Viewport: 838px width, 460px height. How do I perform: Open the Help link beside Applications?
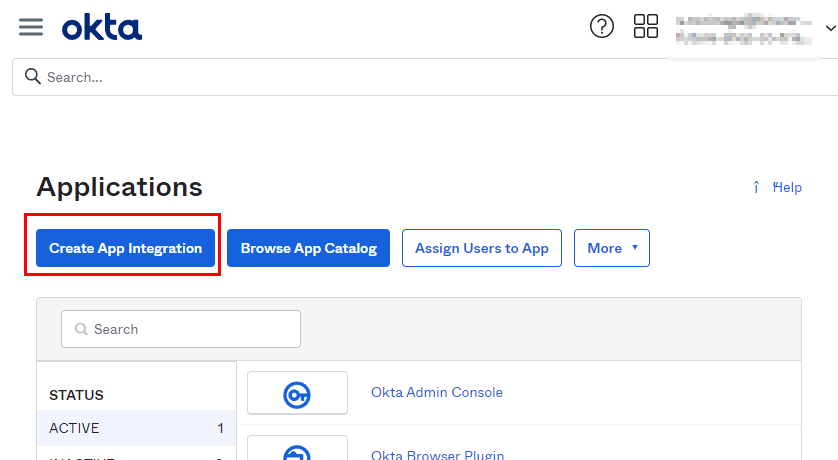pos(787,188)
